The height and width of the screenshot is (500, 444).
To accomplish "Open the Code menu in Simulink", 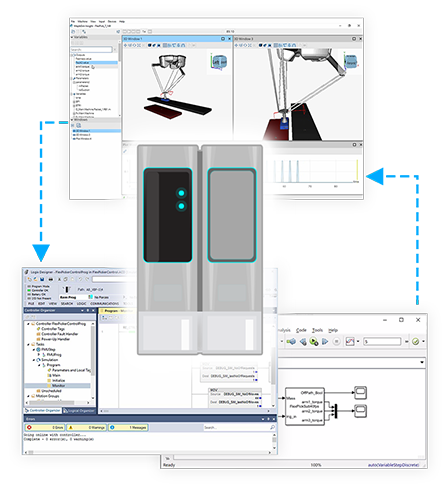I will [x=301, y=330].
